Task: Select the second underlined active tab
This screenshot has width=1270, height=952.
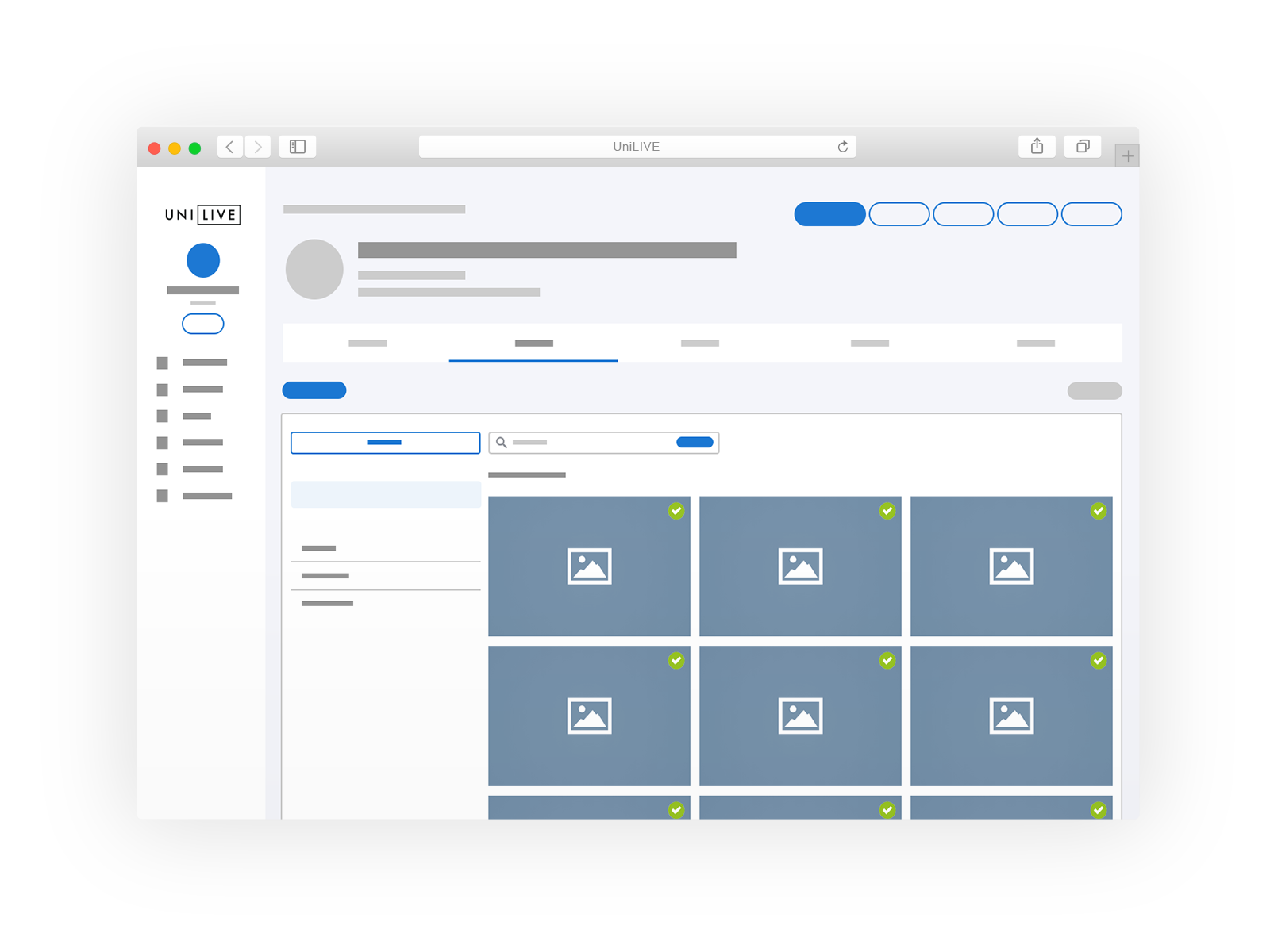Action: [533, 344]
